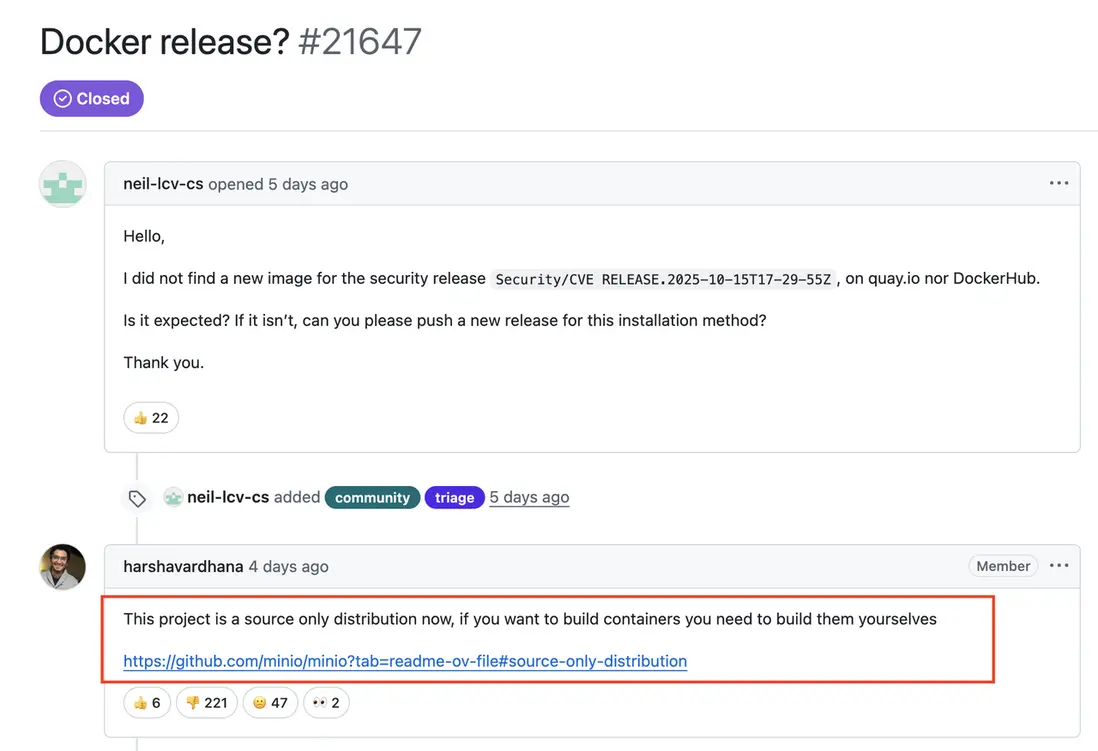Click harshavardhana's profile avatar photo

62,567
